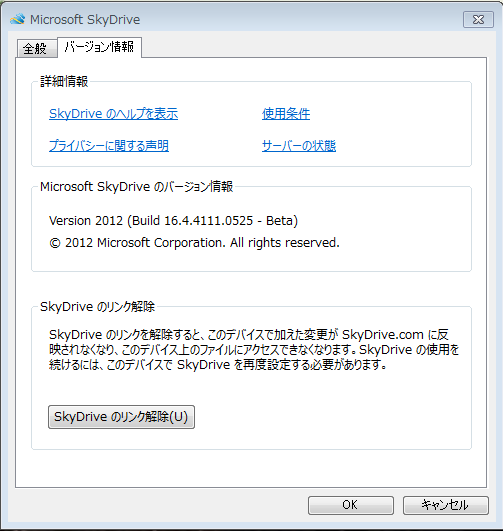
Task: Confirm with the OK button
Action: coord(351,505)
